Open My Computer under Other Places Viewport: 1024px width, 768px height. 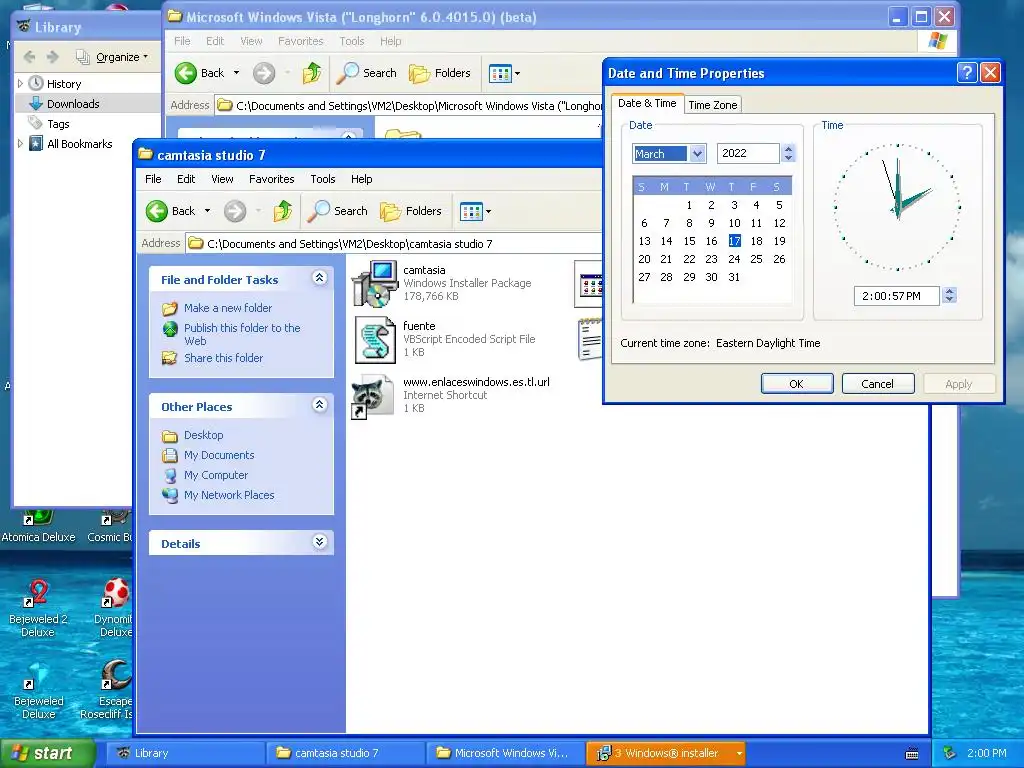tap(216, 475)
